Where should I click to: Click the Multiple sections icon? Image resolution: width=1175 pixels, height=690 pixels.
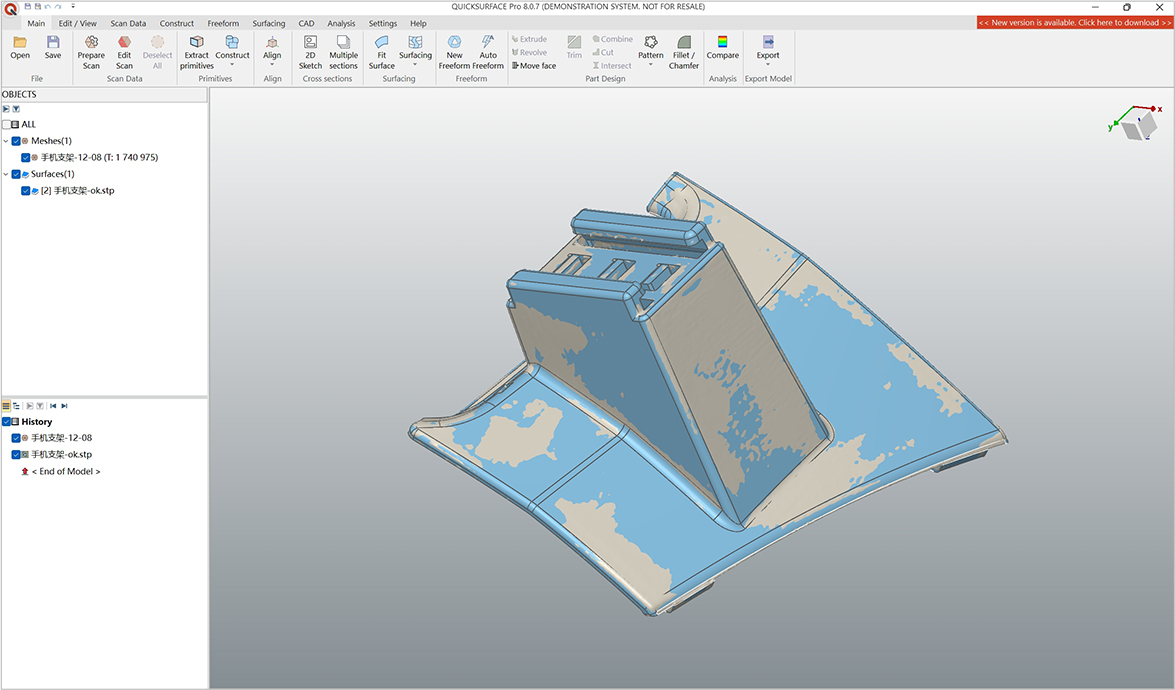coord(343,43)
